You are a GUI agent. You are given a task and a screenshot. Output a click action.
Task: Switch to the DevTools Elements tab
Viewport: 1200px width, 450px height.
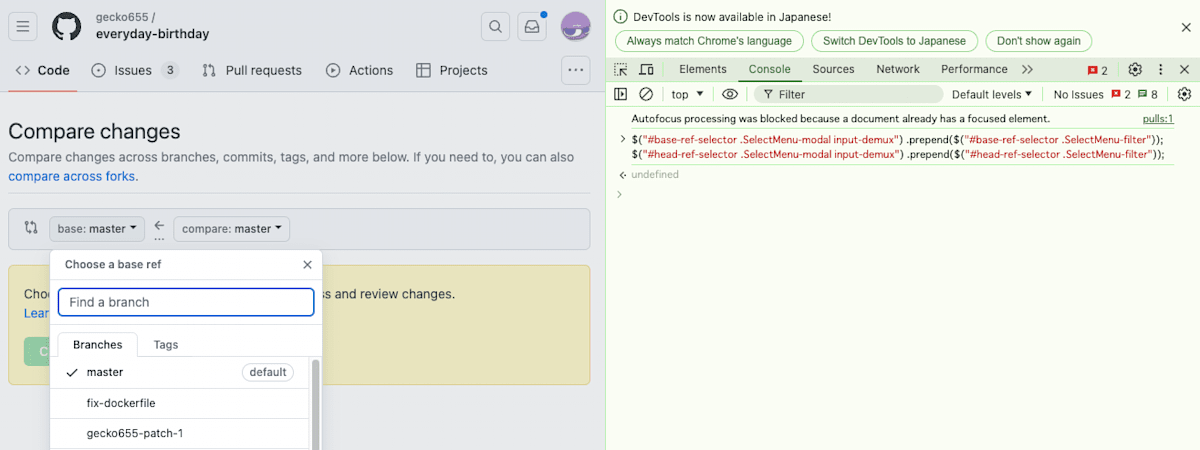pyautogui.click(x=703, y=69)
